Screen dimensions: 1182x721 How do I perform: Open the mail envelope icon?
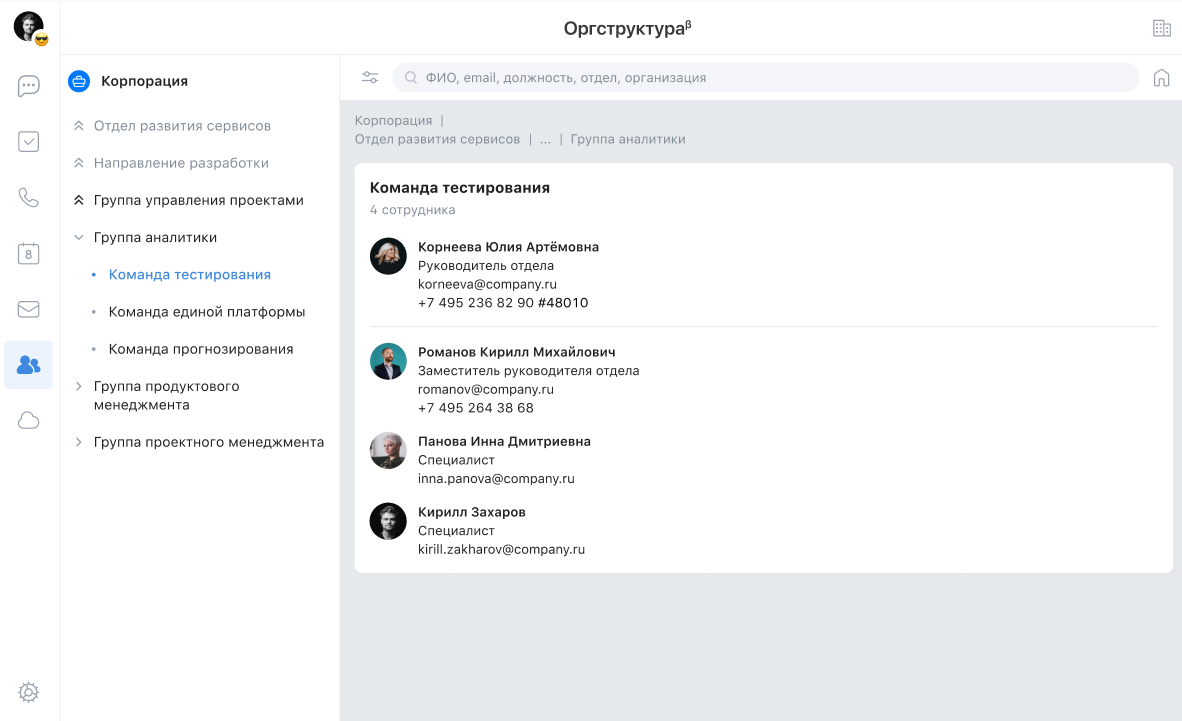point(29,309)
